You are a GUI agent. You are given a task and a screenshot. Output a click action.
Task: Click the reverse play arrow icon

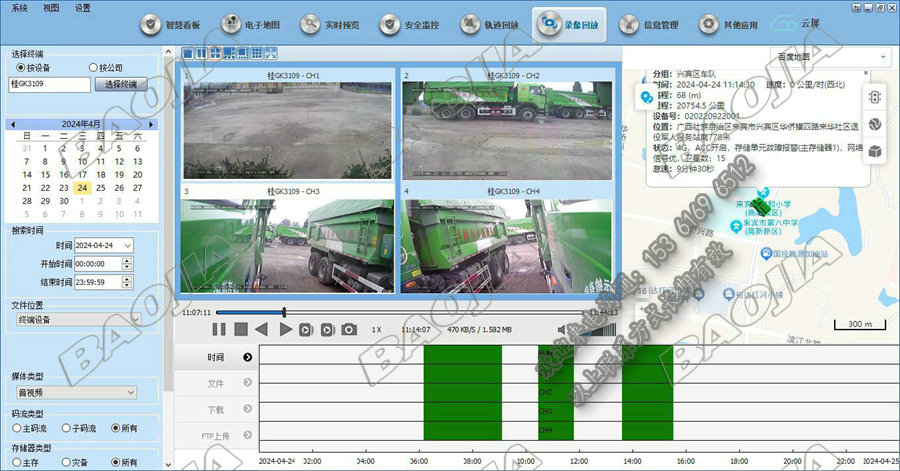pos(262,329)
